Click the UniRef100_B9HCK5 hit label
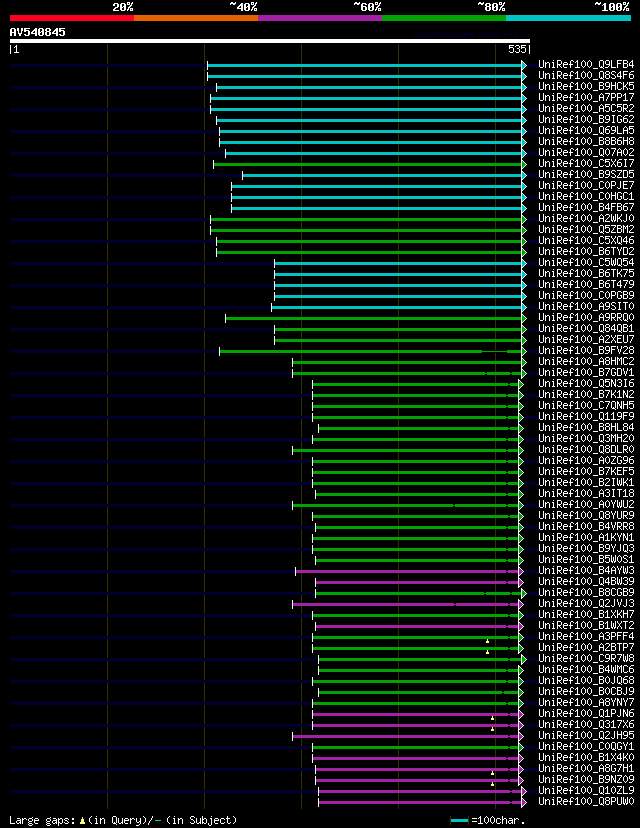This screenshot has height=828, width=640. [586, 86]
